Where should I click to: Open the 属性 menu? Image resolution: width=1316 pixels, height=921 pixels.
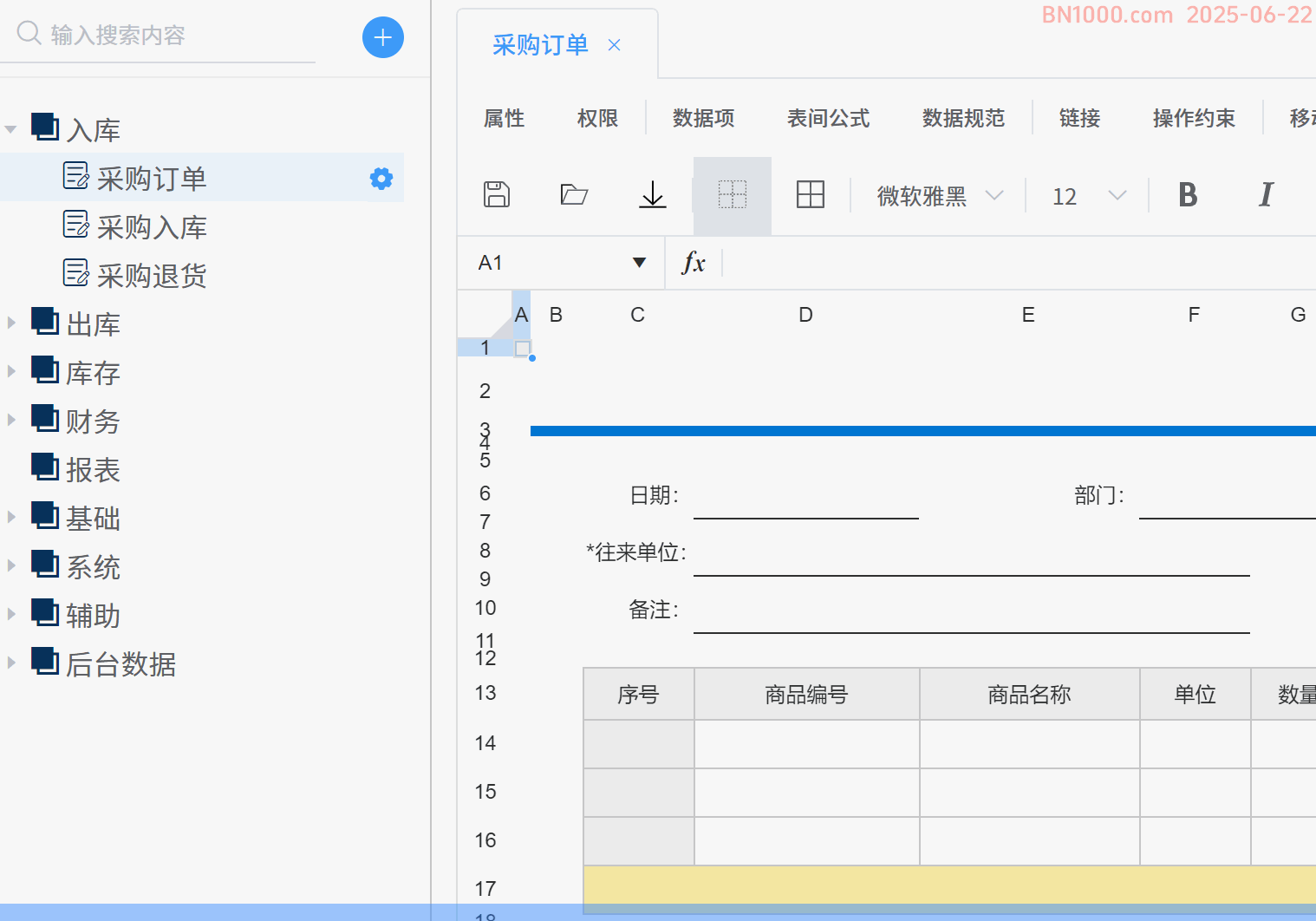point(505,118)
